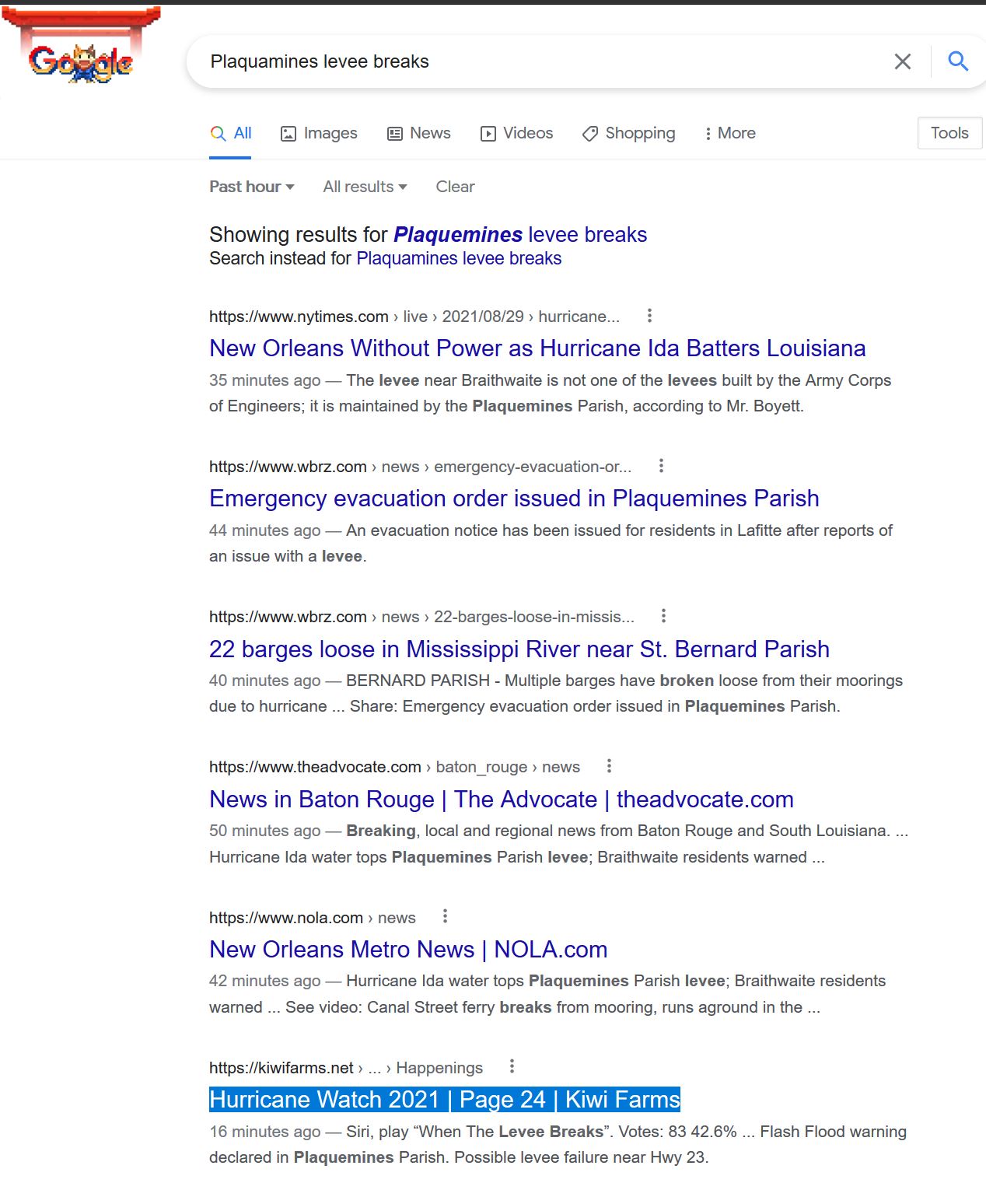This screenshot has height=1204, width=986.
Task: Click the corrected Plaquemines levee breaks link
Action: (520, 234)
